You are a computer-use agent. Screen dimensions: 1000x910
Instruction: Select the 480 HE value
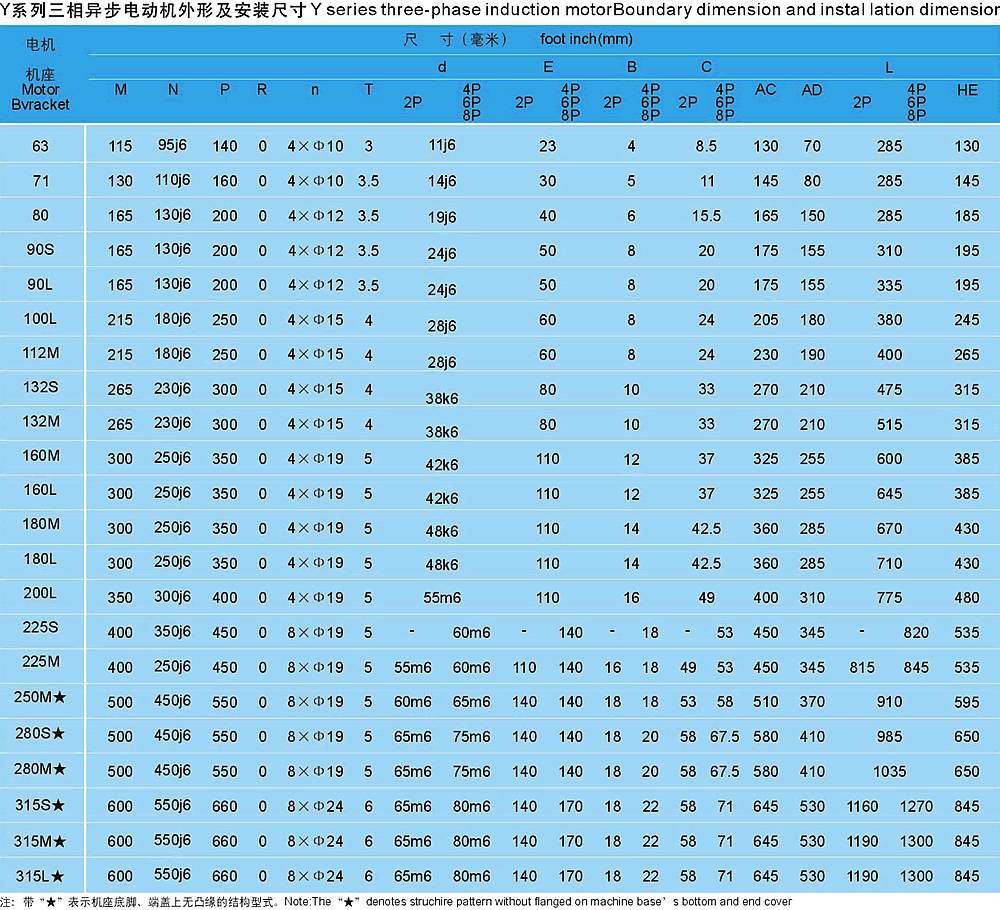pos(967,598)
